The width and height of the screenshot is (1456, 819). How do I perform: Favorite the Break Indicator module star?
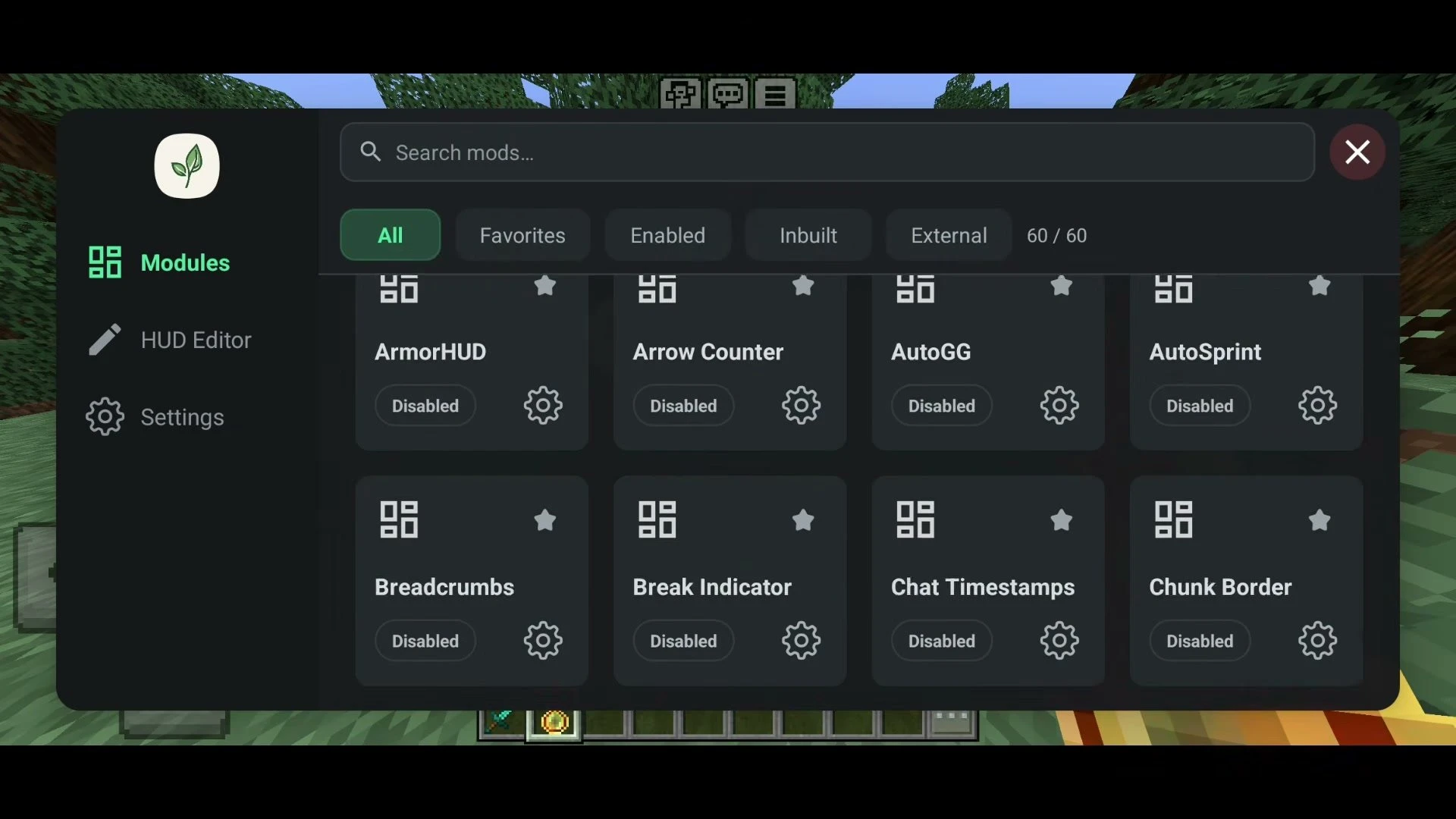803,520
